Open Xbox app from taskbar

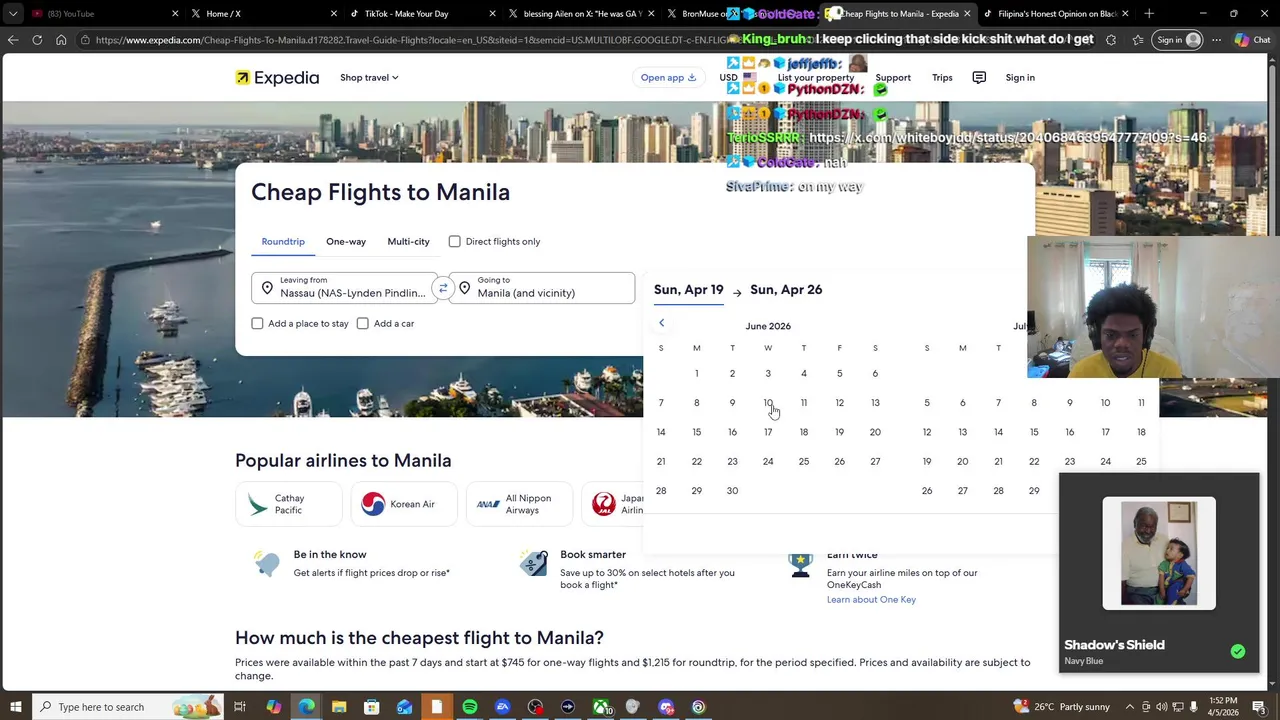[x=602, y=707]
